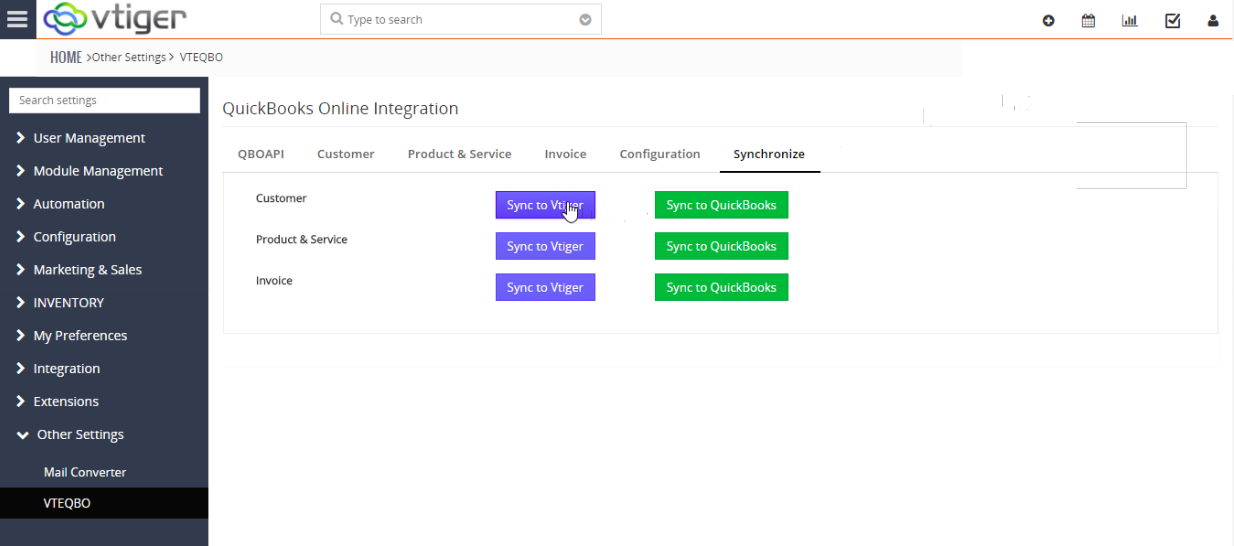1234x546 pixels.
Task: Sync Product & Service to QuickBooks
Action: pos(721,246)
